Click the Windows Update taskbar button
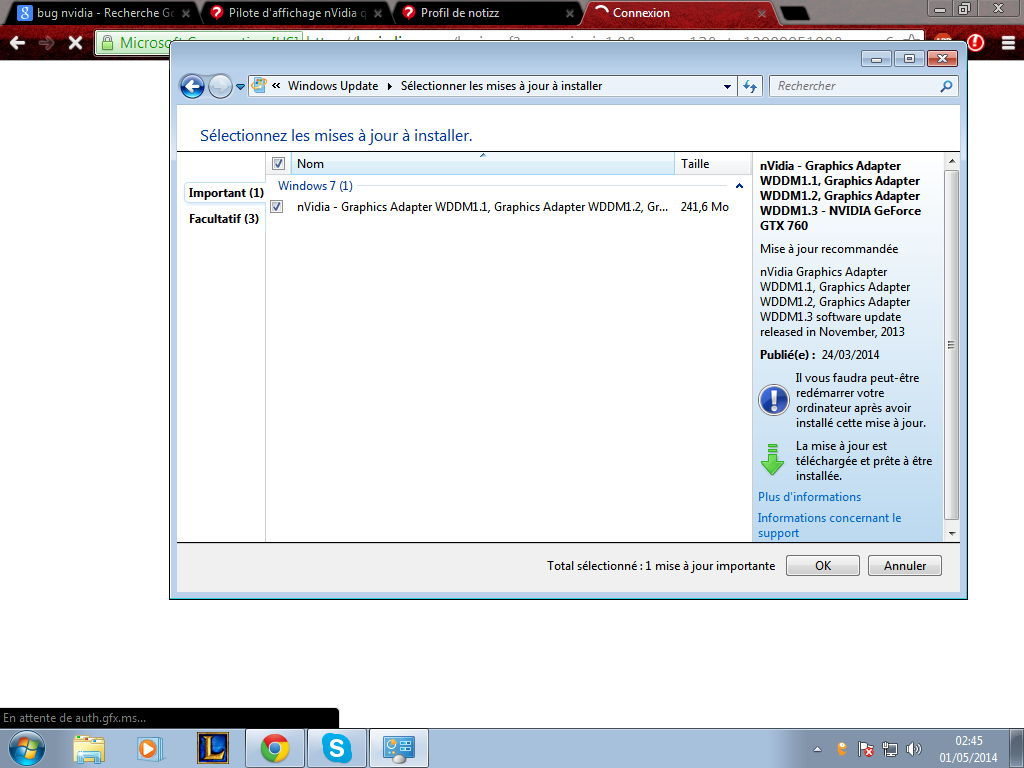The width and height of the screenshot is (1024, 768). [399, 748]
